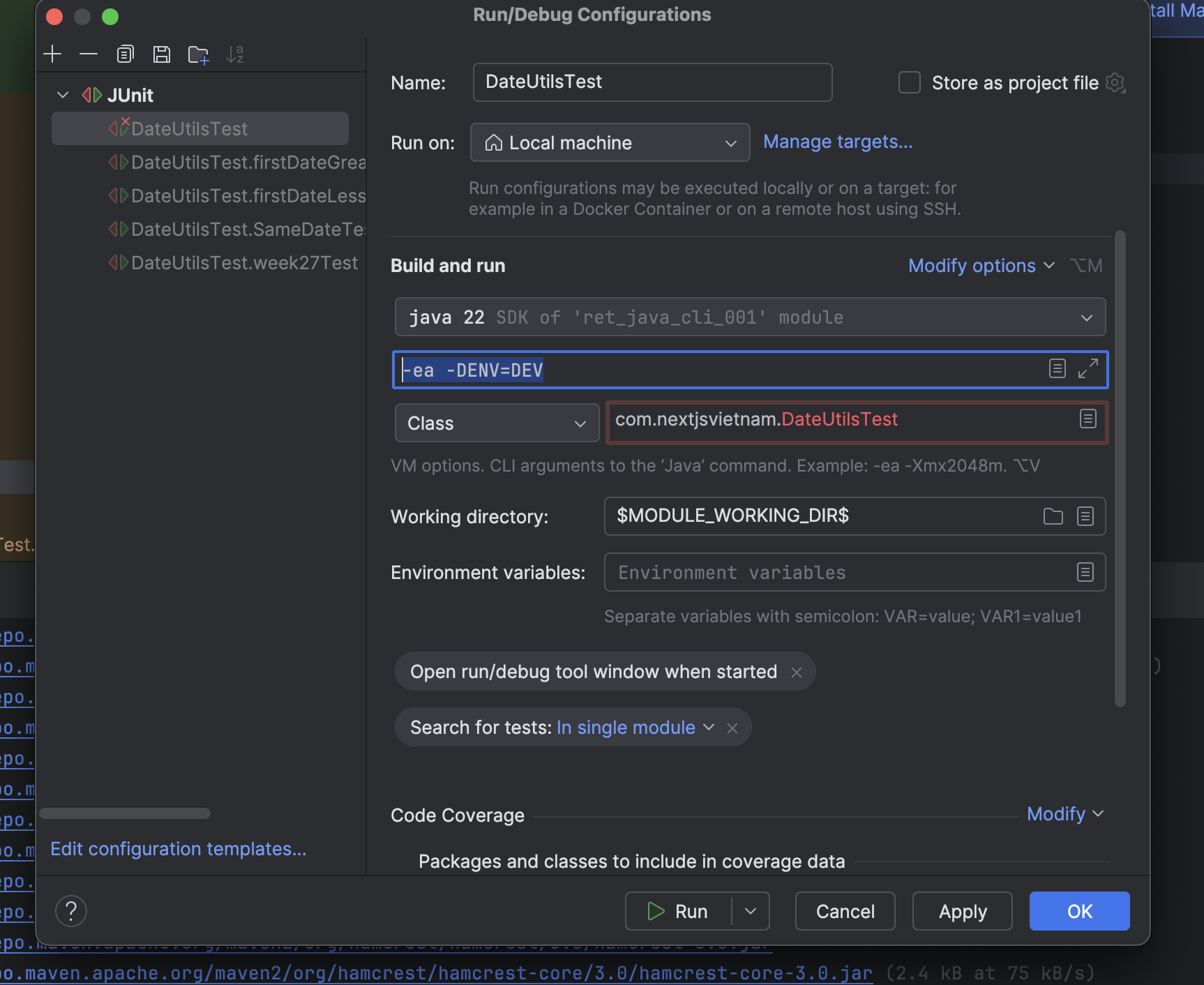This screenshot has width=1204, height=985.
Task: Expand the VM options field with arrows icon
Action: pyautogui.click(x=1088, y=369)
